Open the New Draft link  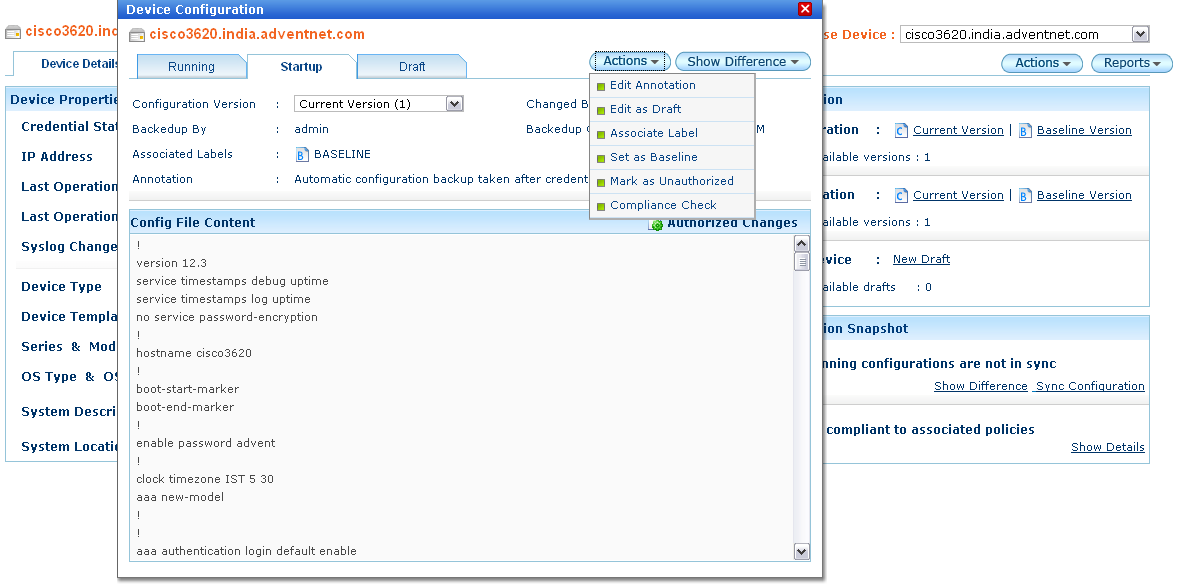click(x=921, y=259)
